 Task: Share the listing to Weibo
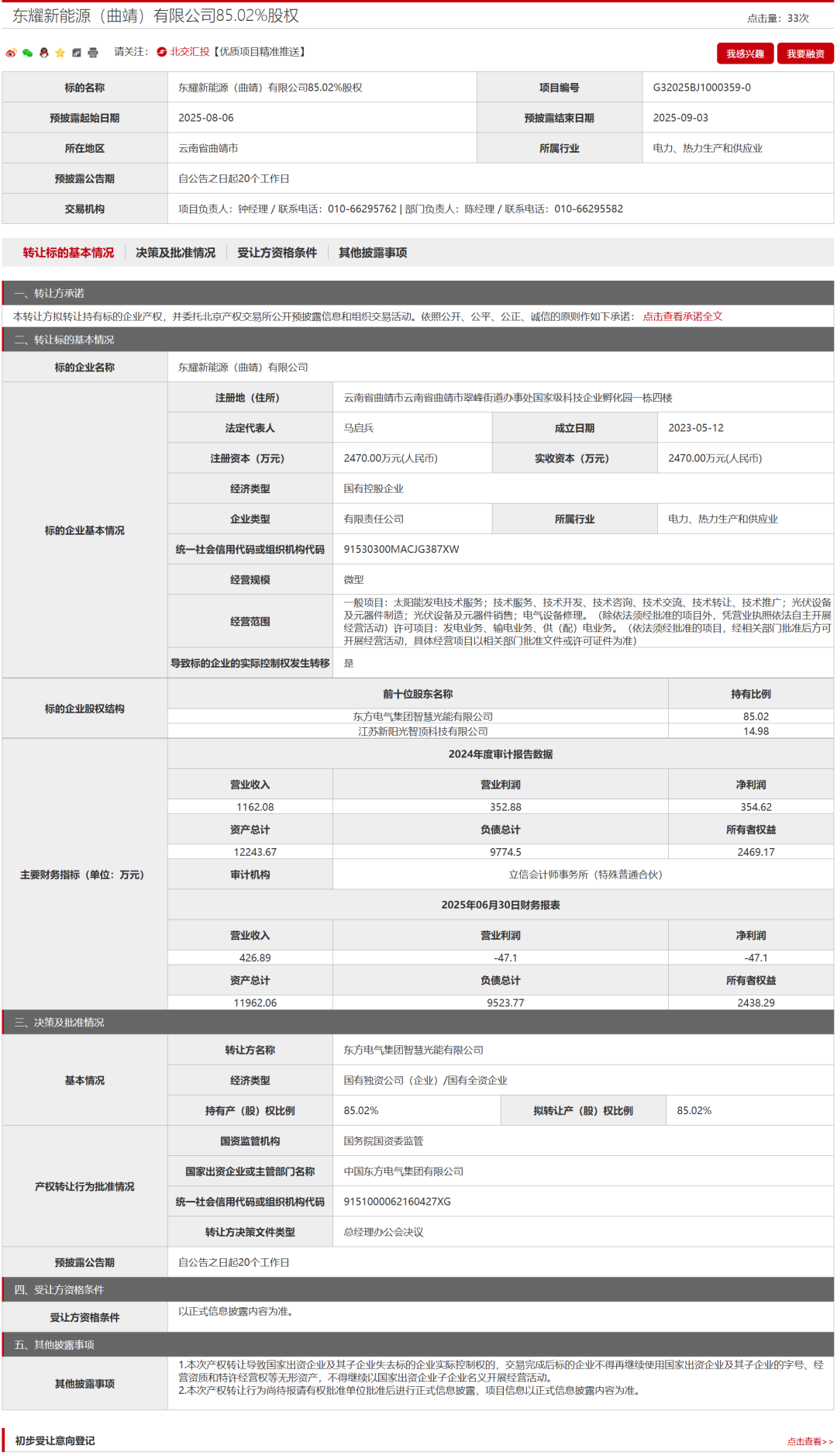11,53
